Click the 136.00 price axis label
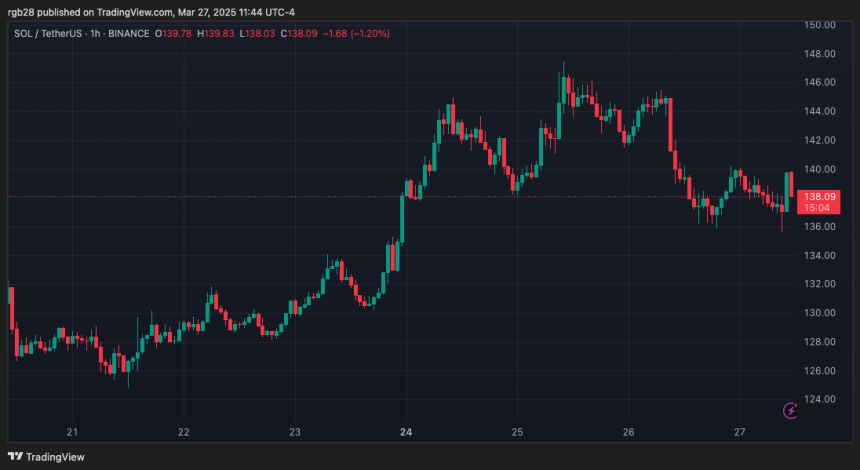Viewport: 860px width, 470px height. coord(819,226)
